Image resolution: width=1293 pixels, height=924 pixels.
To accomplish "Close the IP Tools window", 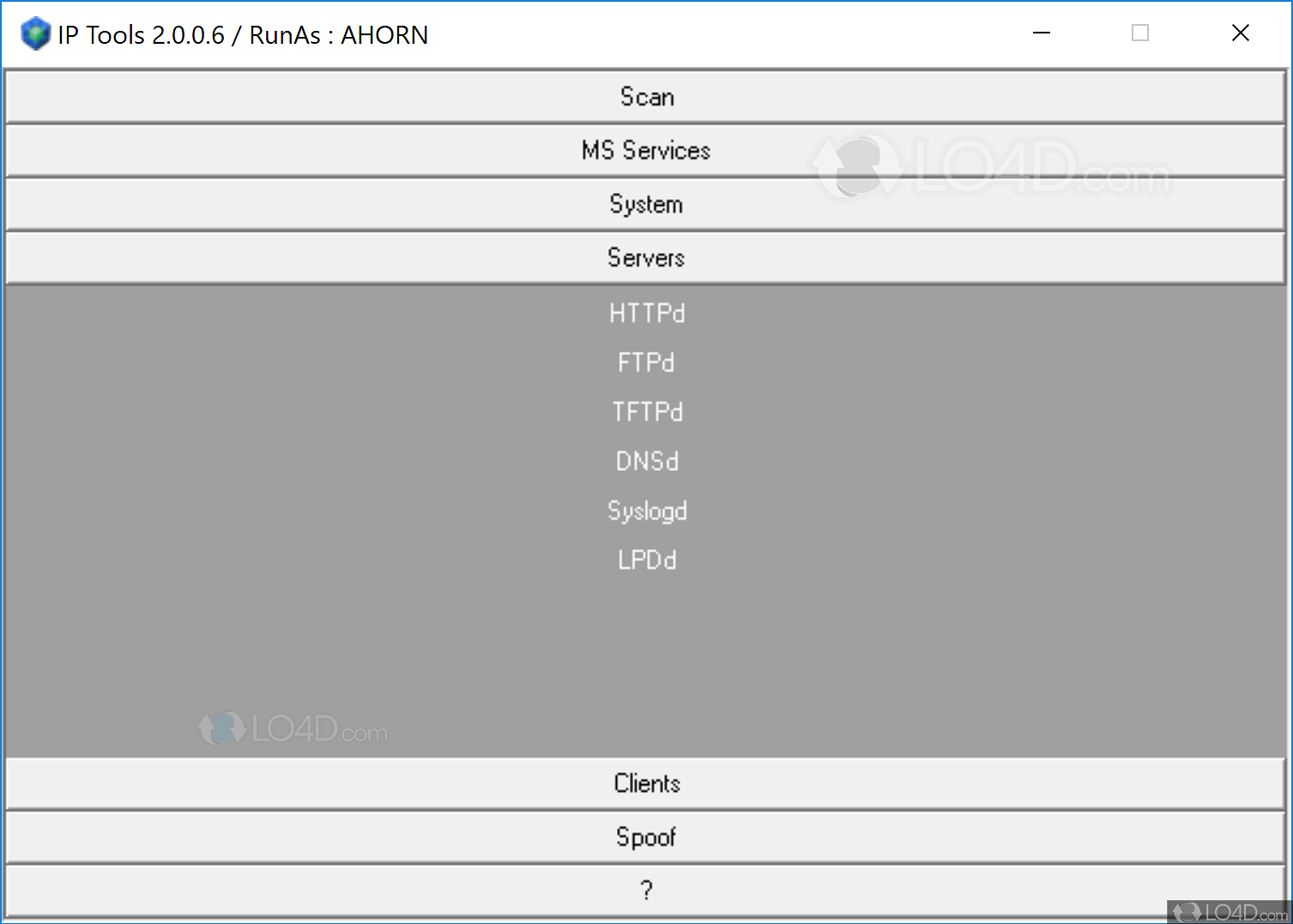I will [1240, 33].
